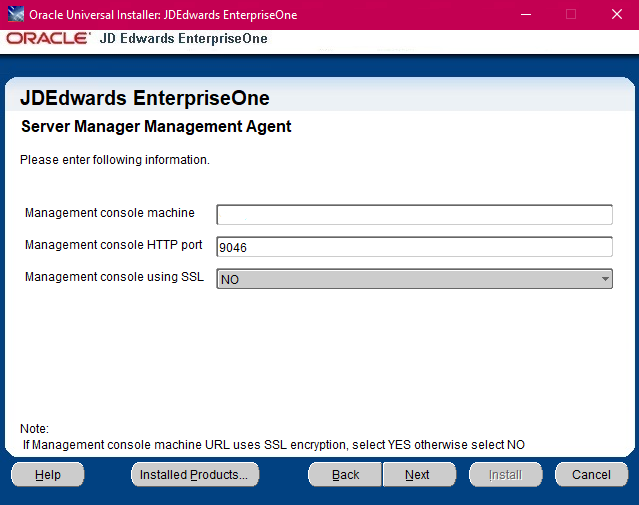Click the Oracle Universal Installer title bar icon
This screenshot has width=639, height=505.
[16, 15]
